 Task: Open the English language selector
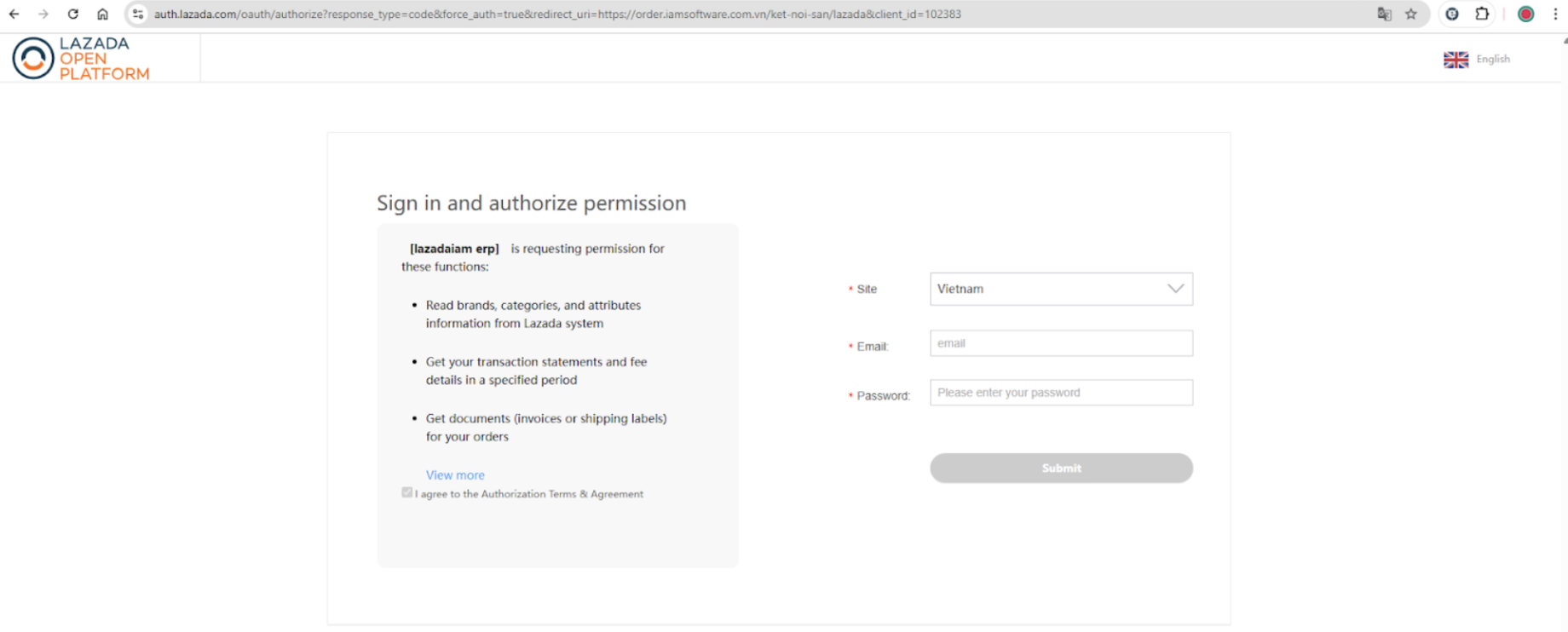click(x=1492, y=59)
